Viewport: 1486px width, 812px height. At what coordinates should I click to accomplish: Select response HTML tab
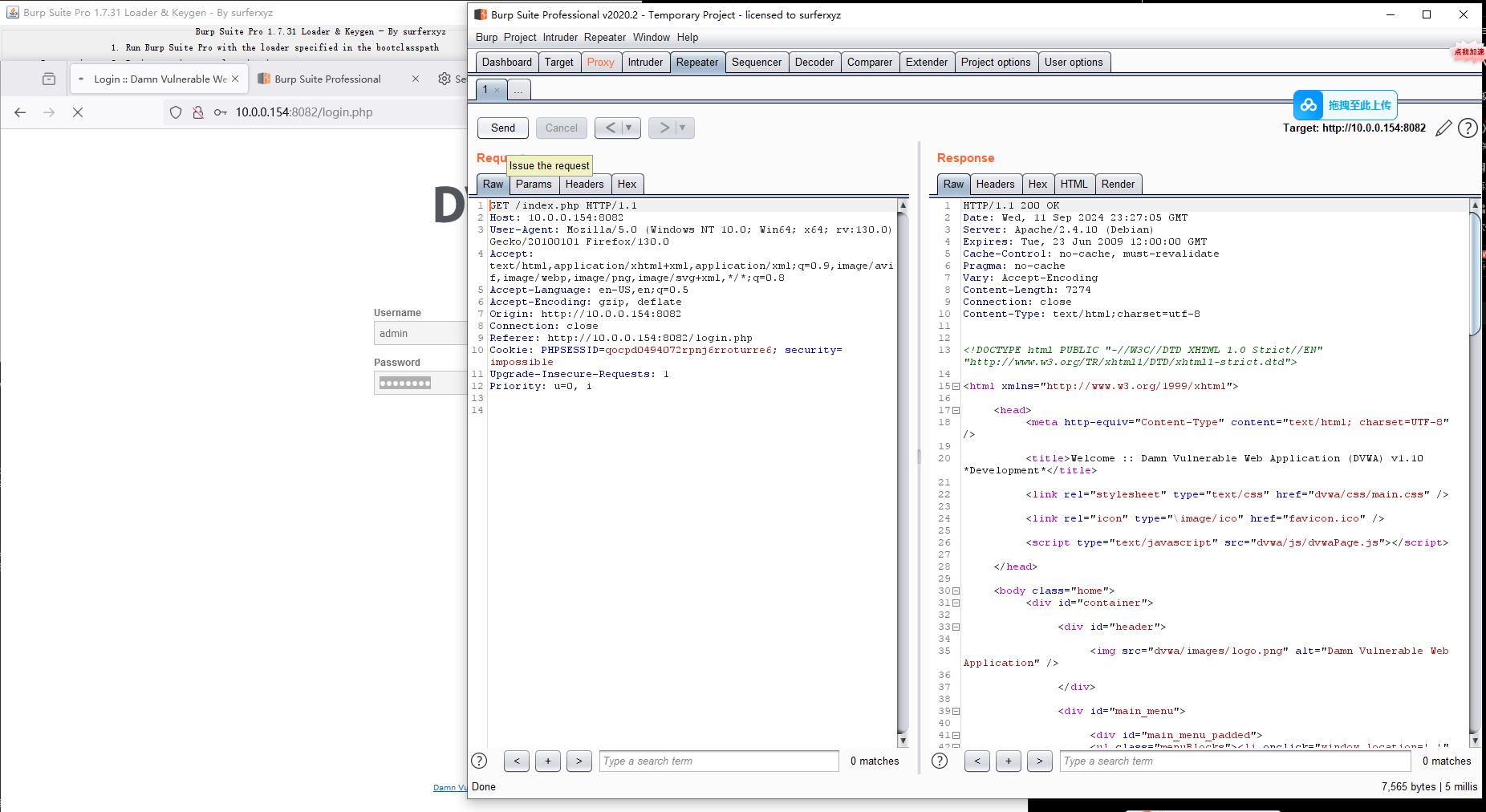point(1074,184)
